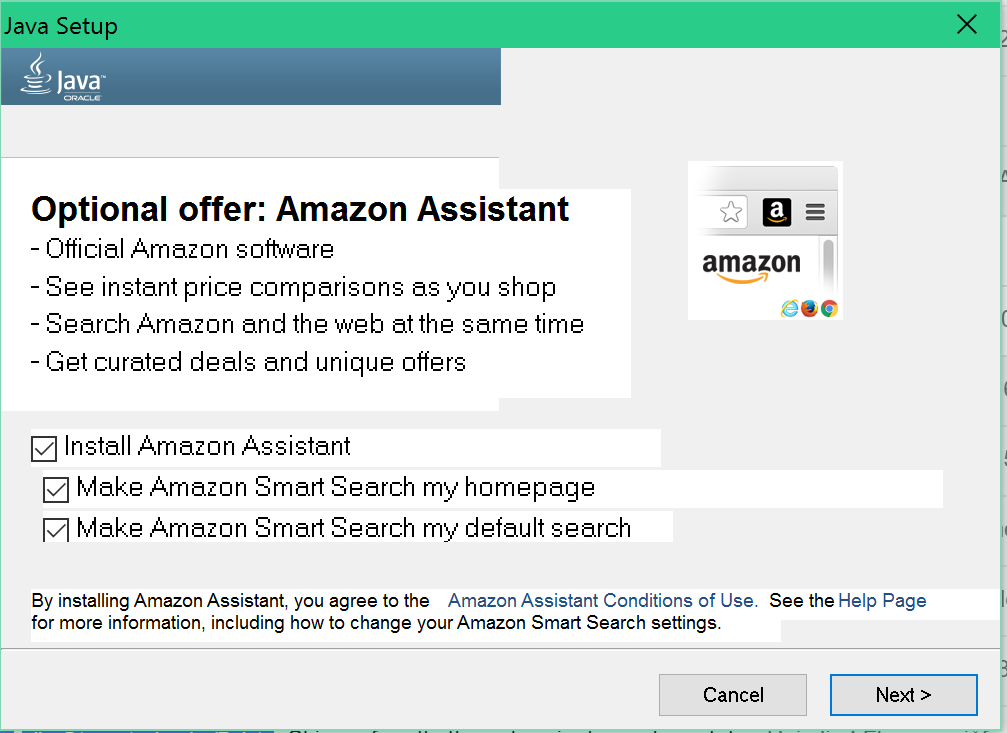Screen dimensions: 1007x733
Task: Click the black Amazon 'a' extension icon
Action: coord(776,212)
